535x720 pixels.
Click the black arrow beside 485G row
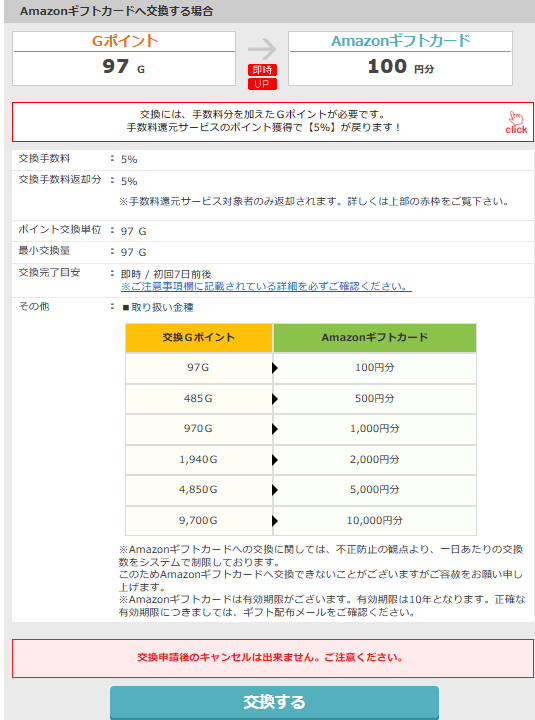[x=275, y=399]
